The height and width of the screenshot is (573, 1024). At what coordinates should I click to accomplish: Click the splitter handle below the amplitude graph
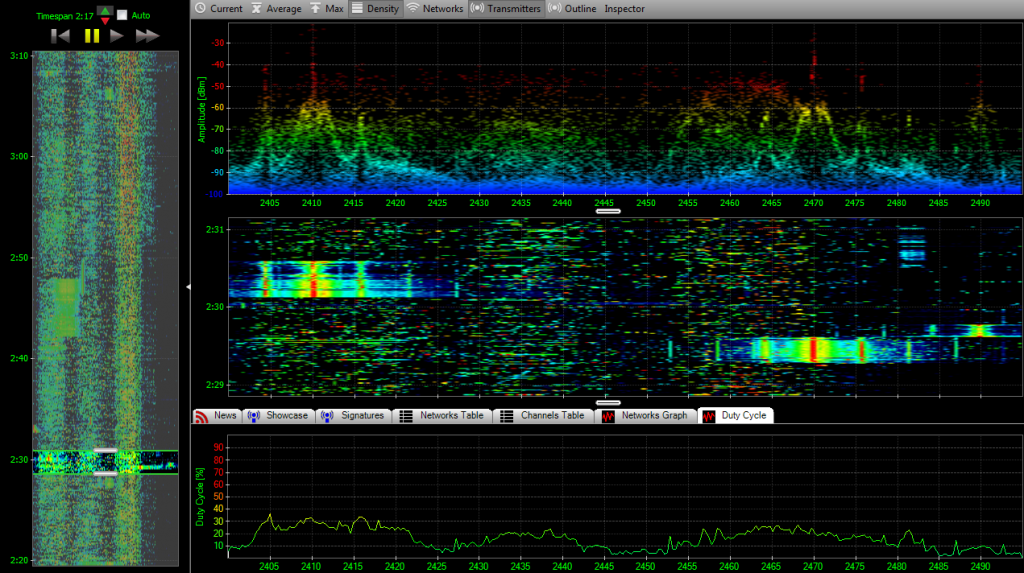pos(607,211)
